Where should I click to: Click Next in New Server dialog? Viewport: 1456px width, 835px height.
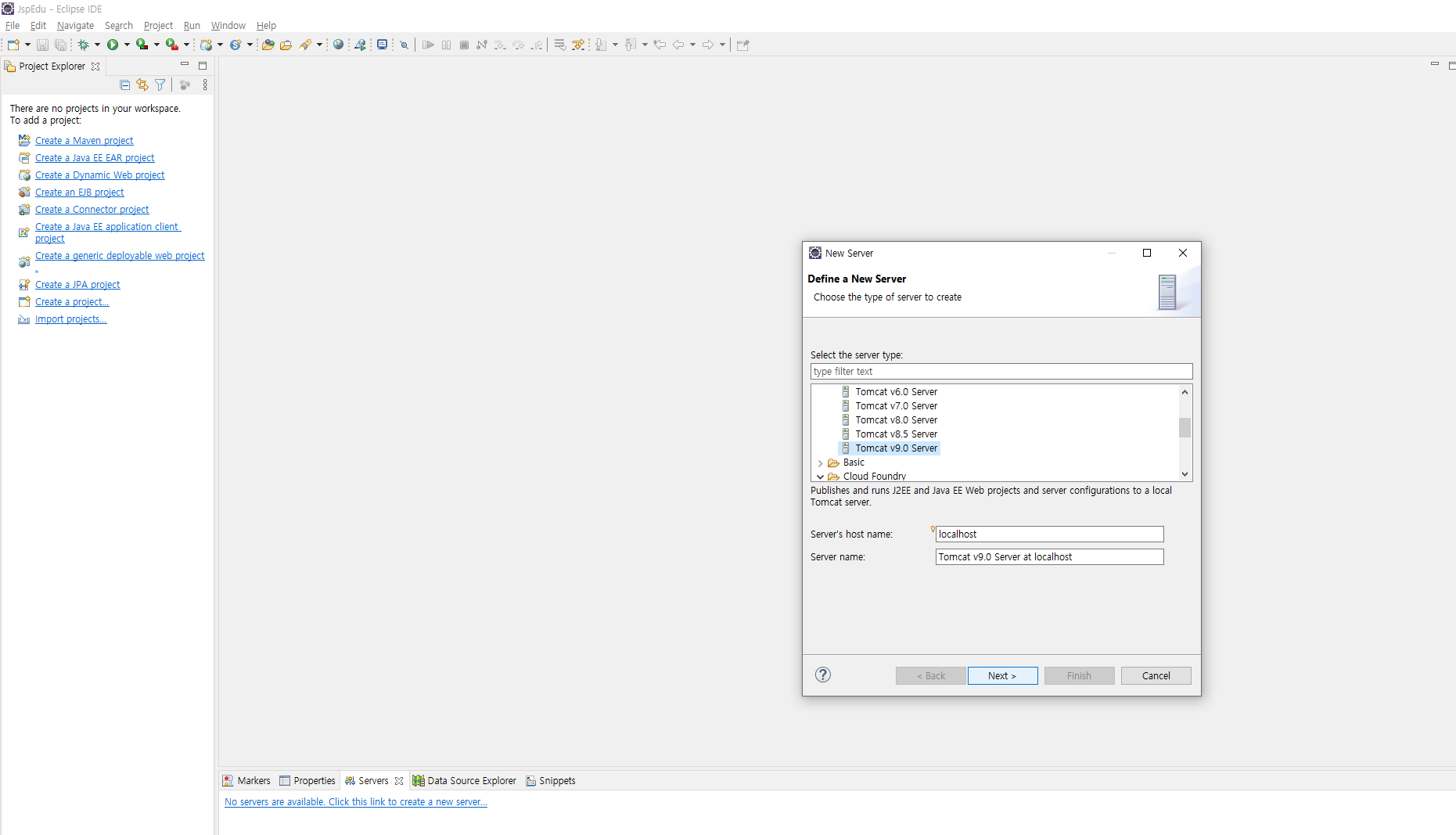coord(1002,676)
